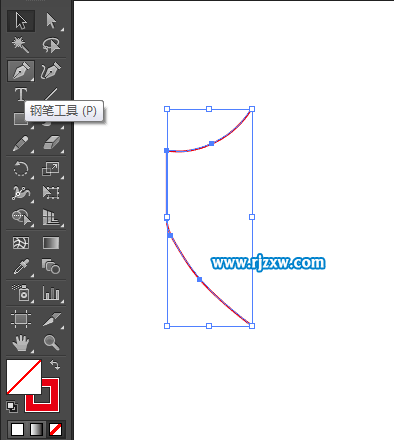394x440 pixels.
Task: Reset to default fill and stroke
Action: coord(12,406)
